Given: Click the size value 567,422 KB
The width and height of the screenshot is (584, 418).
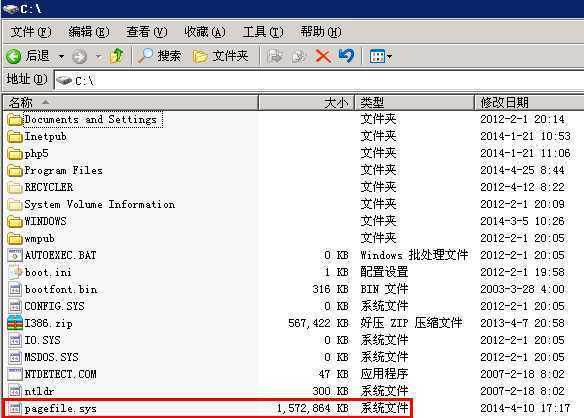Looking at the screenshot, I should click(x=318, y=323).
